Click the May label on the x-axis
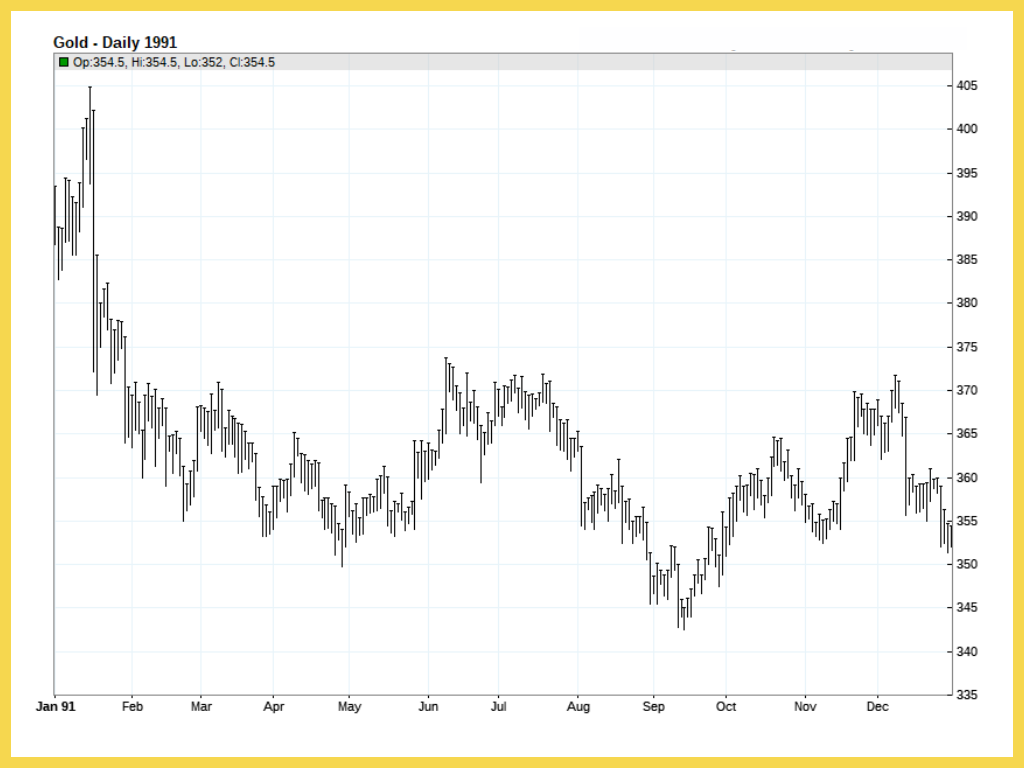 coord(349,707)
